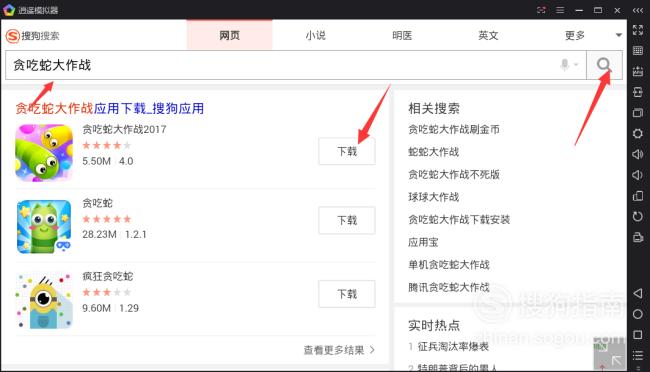
Task: Collapse the sidebar with the triple-chevron icon
Action: coord(638,10)
